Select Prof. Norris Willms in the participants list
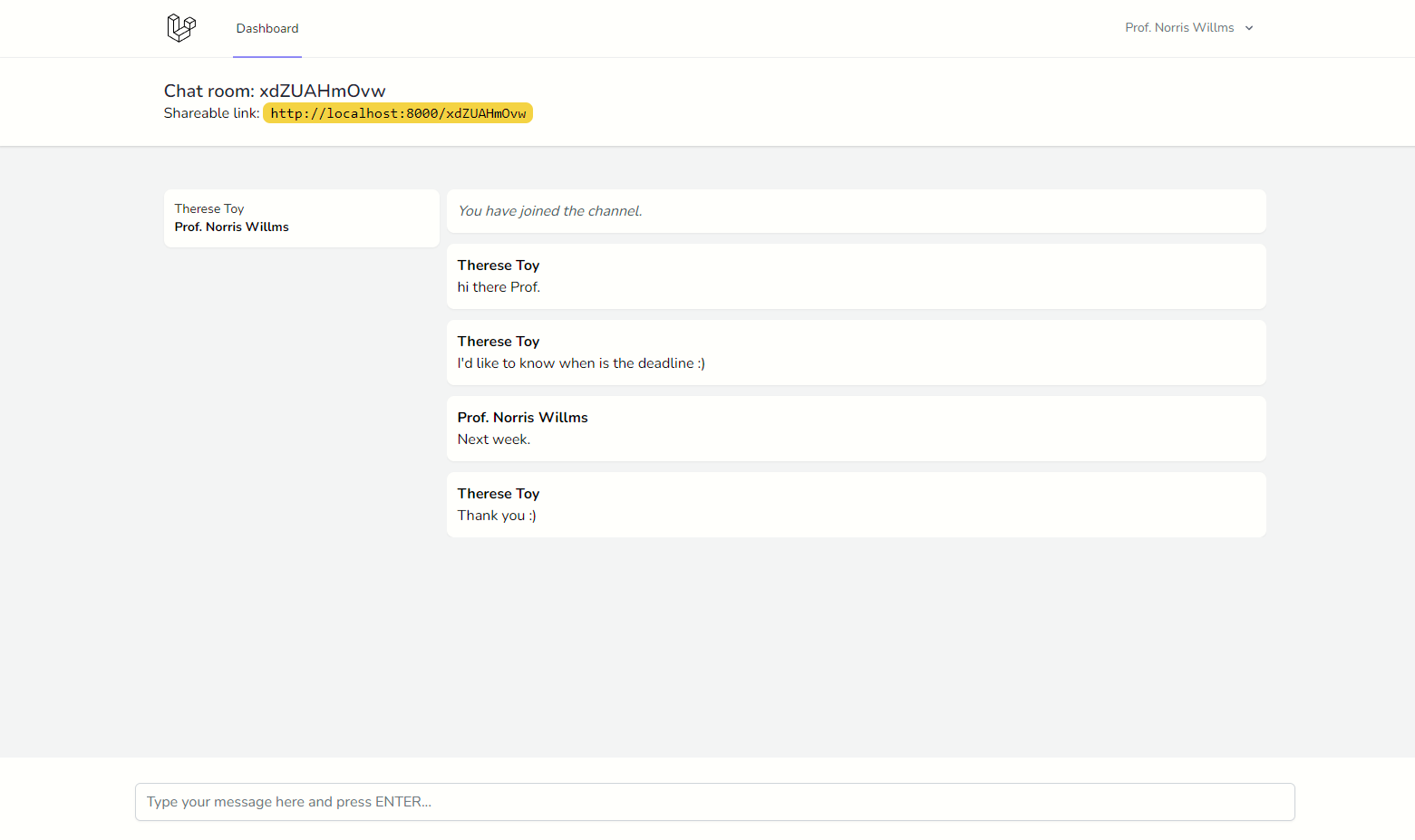 231,227
